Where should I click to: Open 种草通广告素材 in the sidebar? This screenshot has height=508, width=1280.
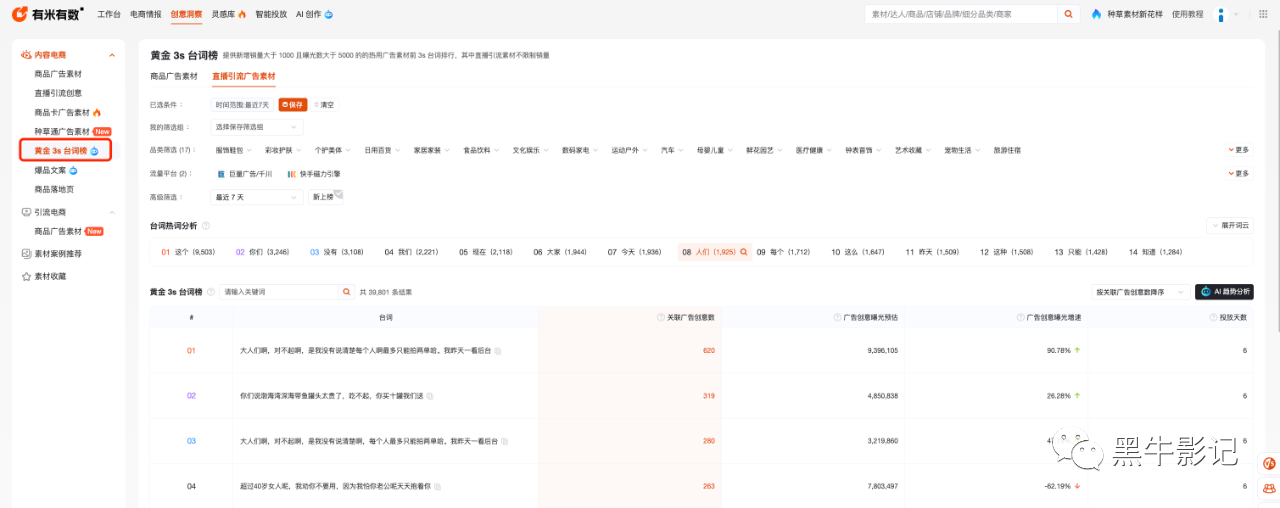72,131
